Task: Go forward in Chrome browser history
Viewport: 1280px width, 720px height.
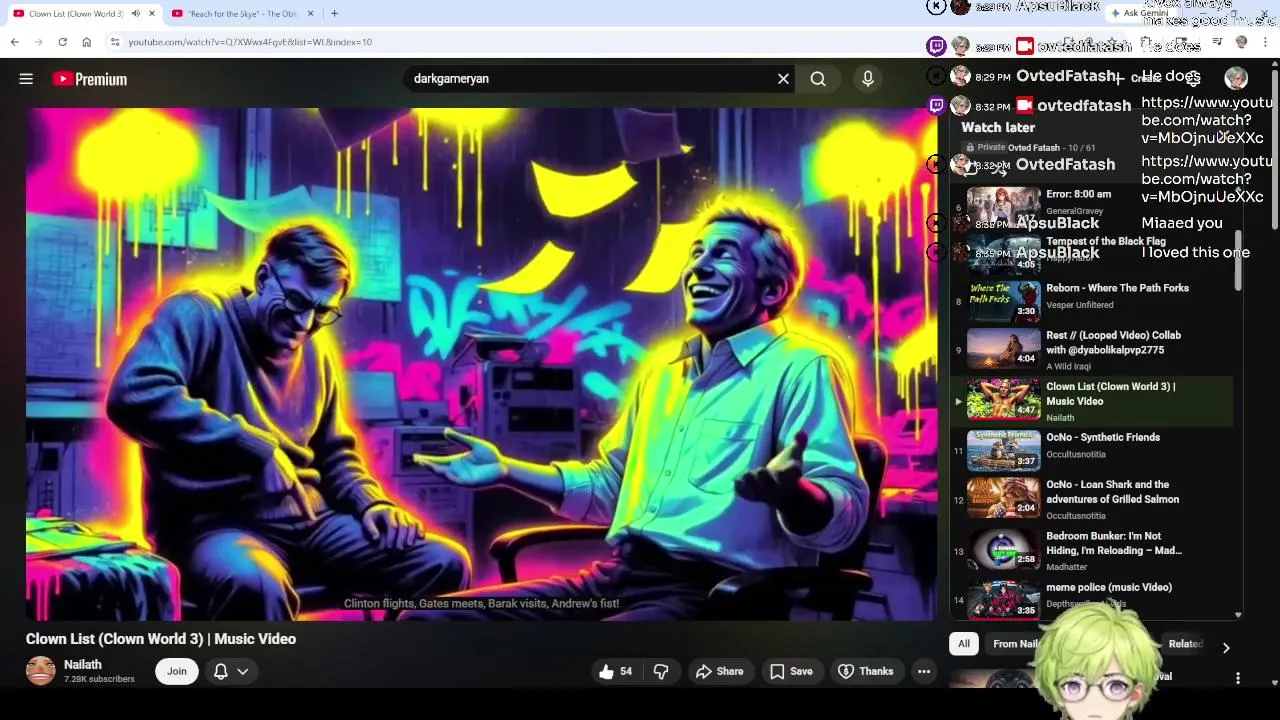Action: pos(39,42)
